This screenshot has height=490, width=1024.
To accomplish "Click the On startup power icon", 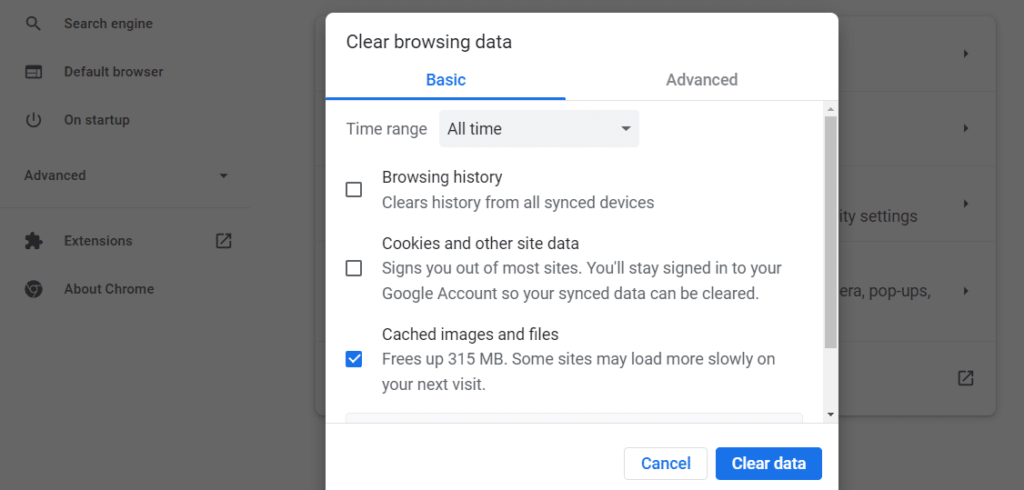I will [x=33, y=120].
